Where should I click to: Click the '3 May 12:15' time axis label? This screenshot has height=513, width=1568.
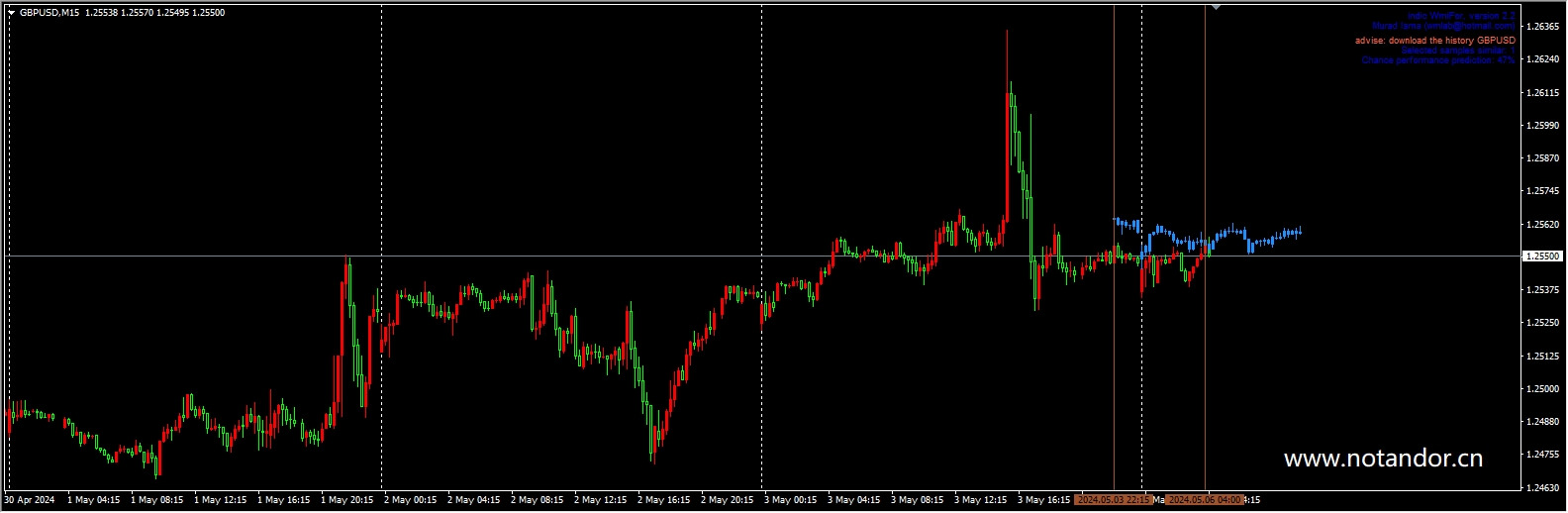tap(980, 500)
